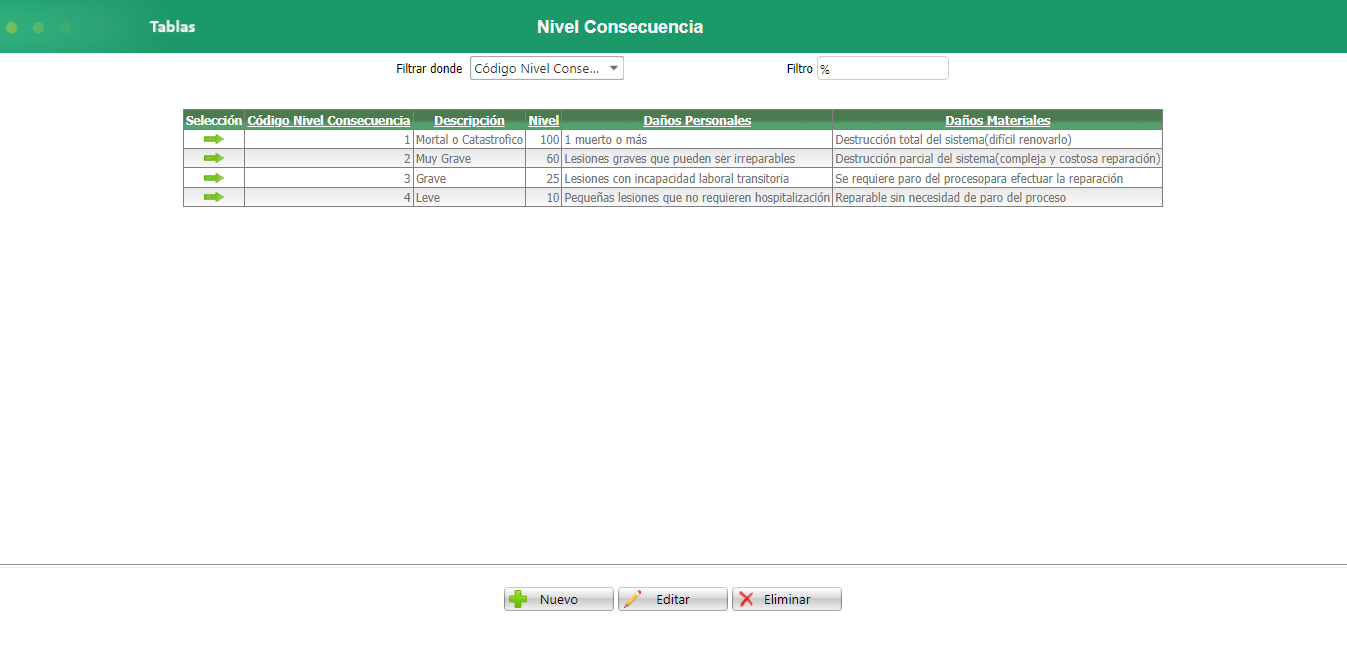Click the Selección column header

[214, 120]
